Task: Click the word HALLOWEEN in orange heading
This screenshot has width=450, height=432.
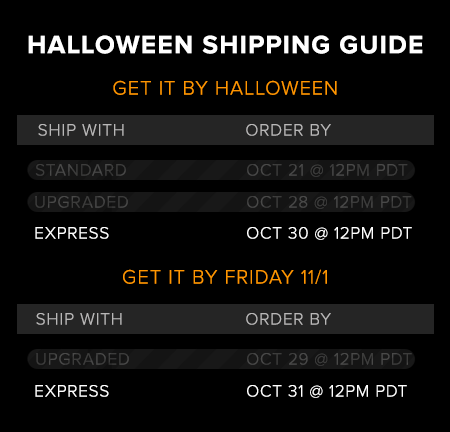Action: pyautogui.click(x=276, y=88)
